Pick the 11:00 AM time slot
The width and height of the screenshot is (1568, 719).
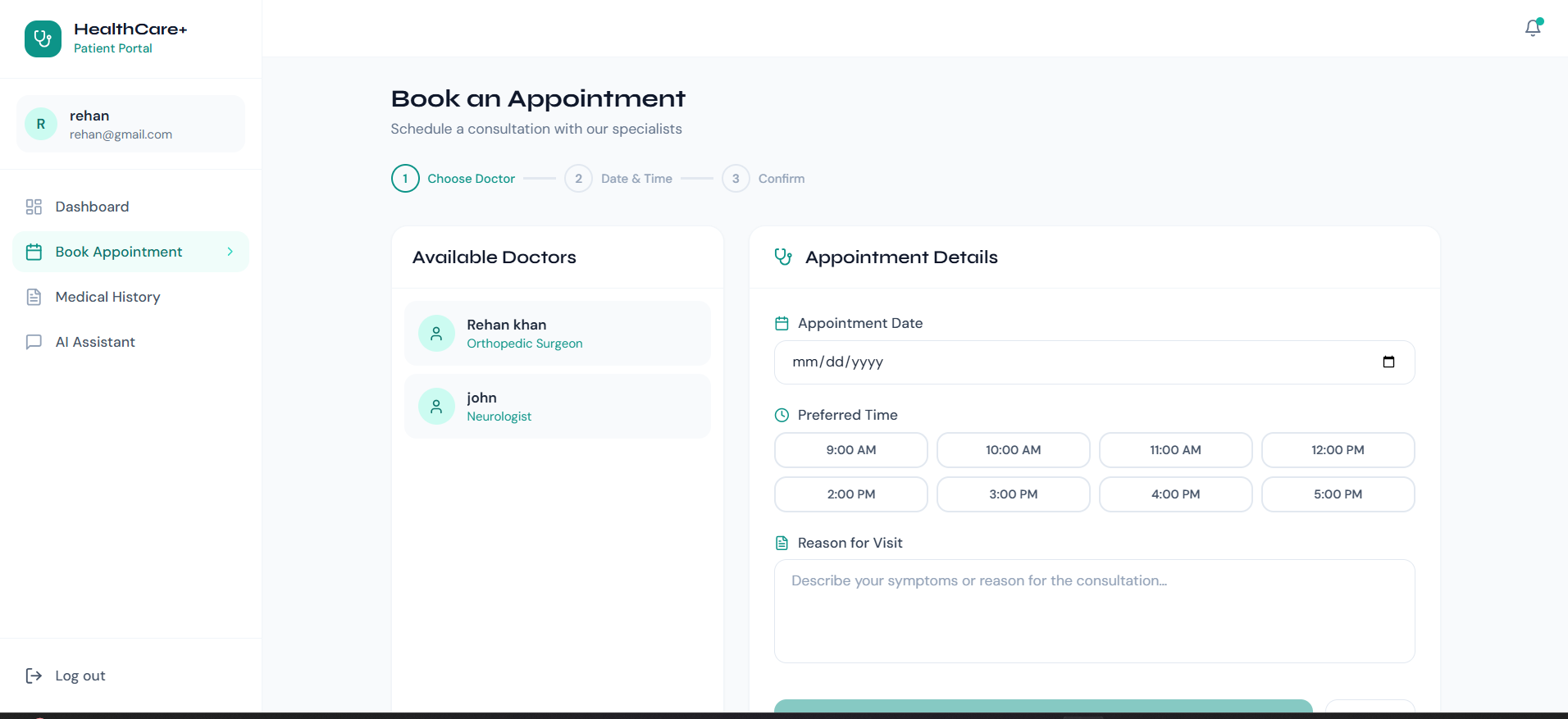[1176, 450]
